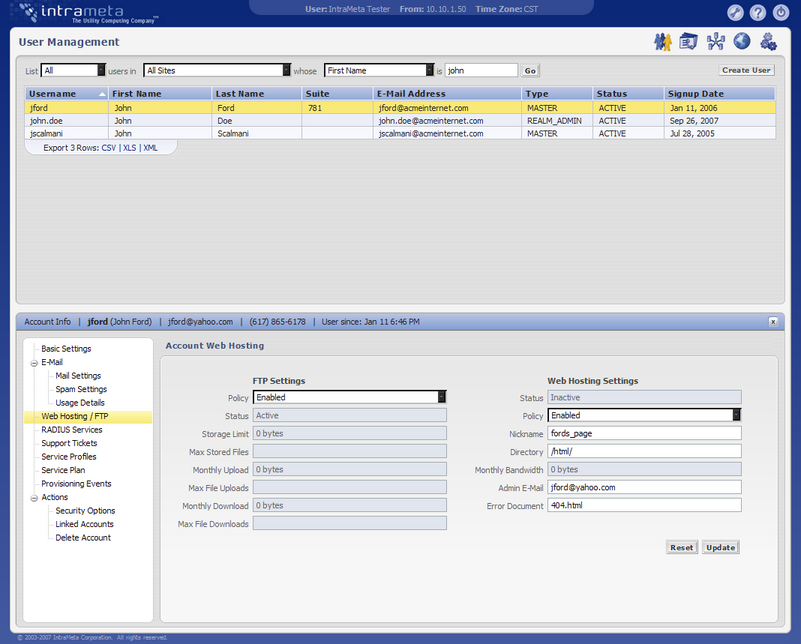Click the Admin E-Mail input field
The image size is (801, 644).
click(x=645, y=488)
